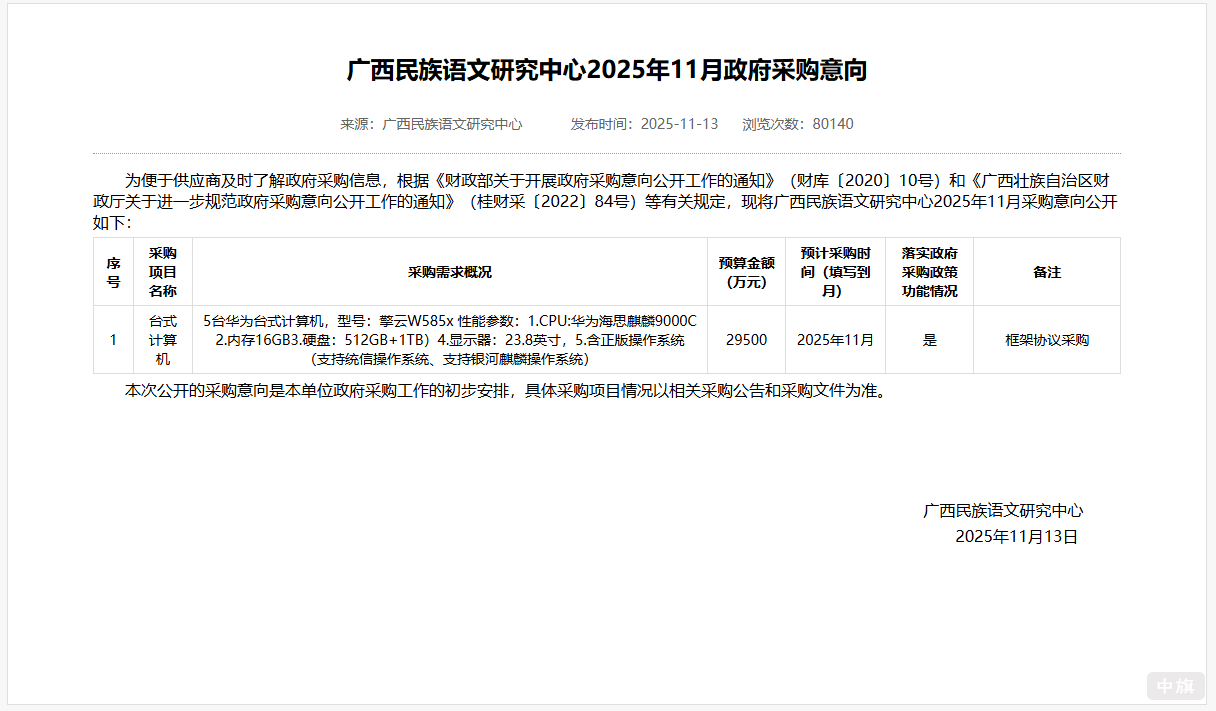This screenshot has height=711, width=1216.
Task: Select the 备注 column header
Action: (1046, 271)
